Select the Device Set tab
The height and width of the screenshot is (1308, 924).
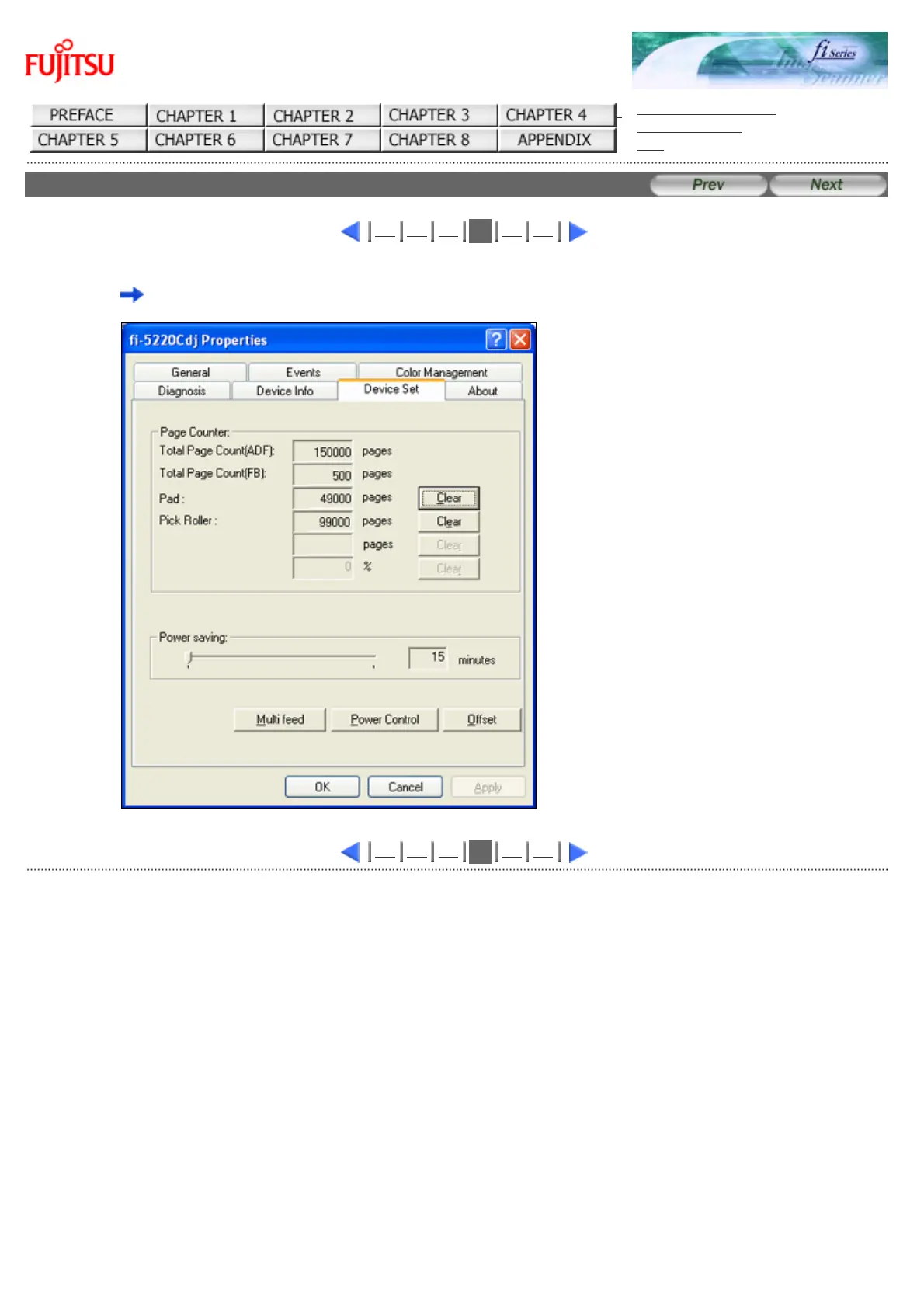[391, 389]
